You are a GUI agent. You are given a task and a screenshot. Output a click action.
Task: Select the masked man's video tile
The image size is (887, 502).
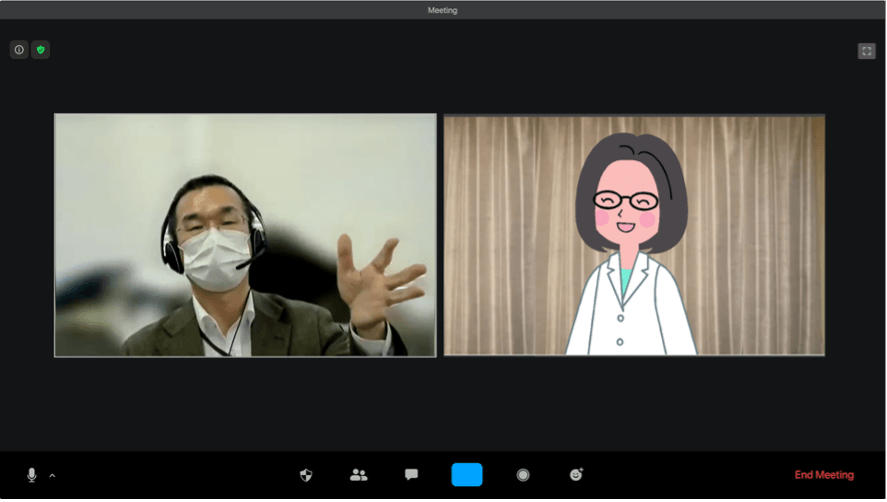(x=245, y=235)
